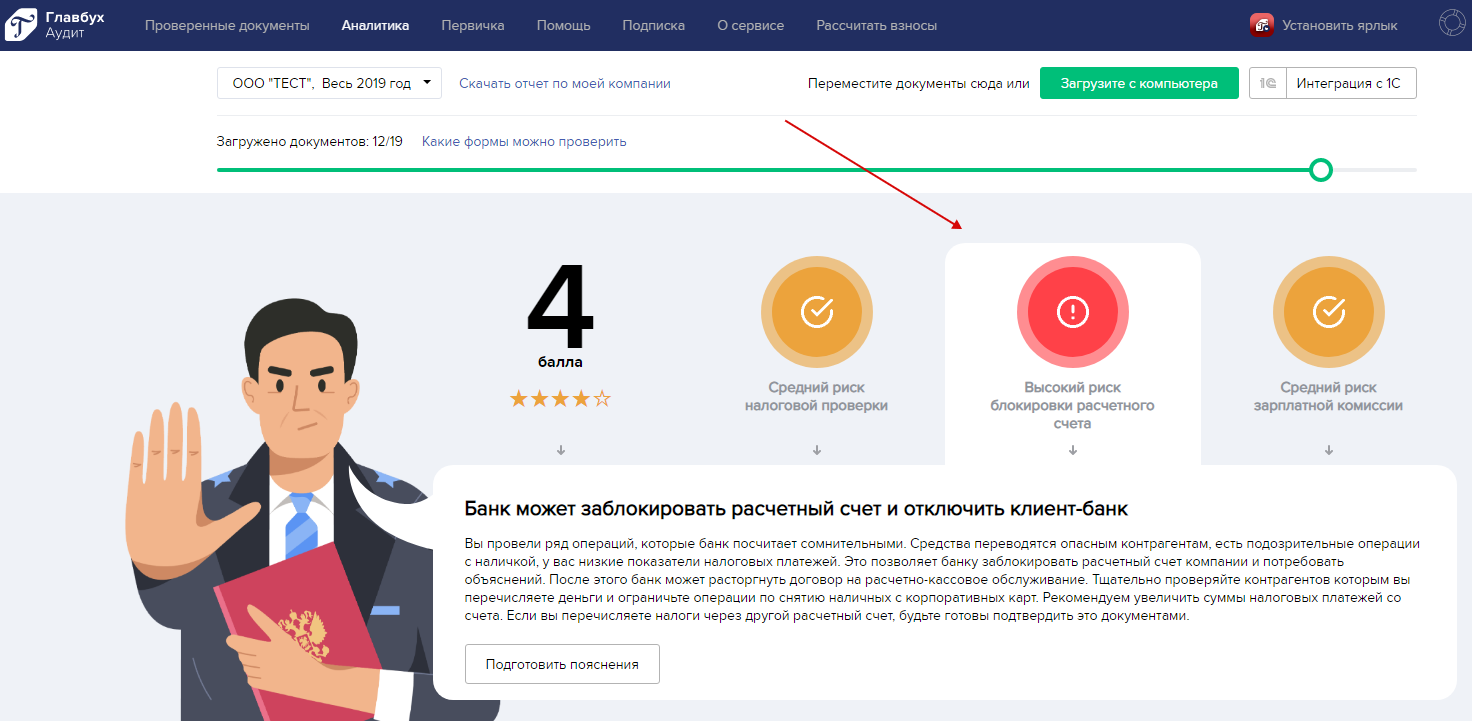Click the Установить ярлык link
Screen dimensions: 1472x721
click(x=1340, y=26)
